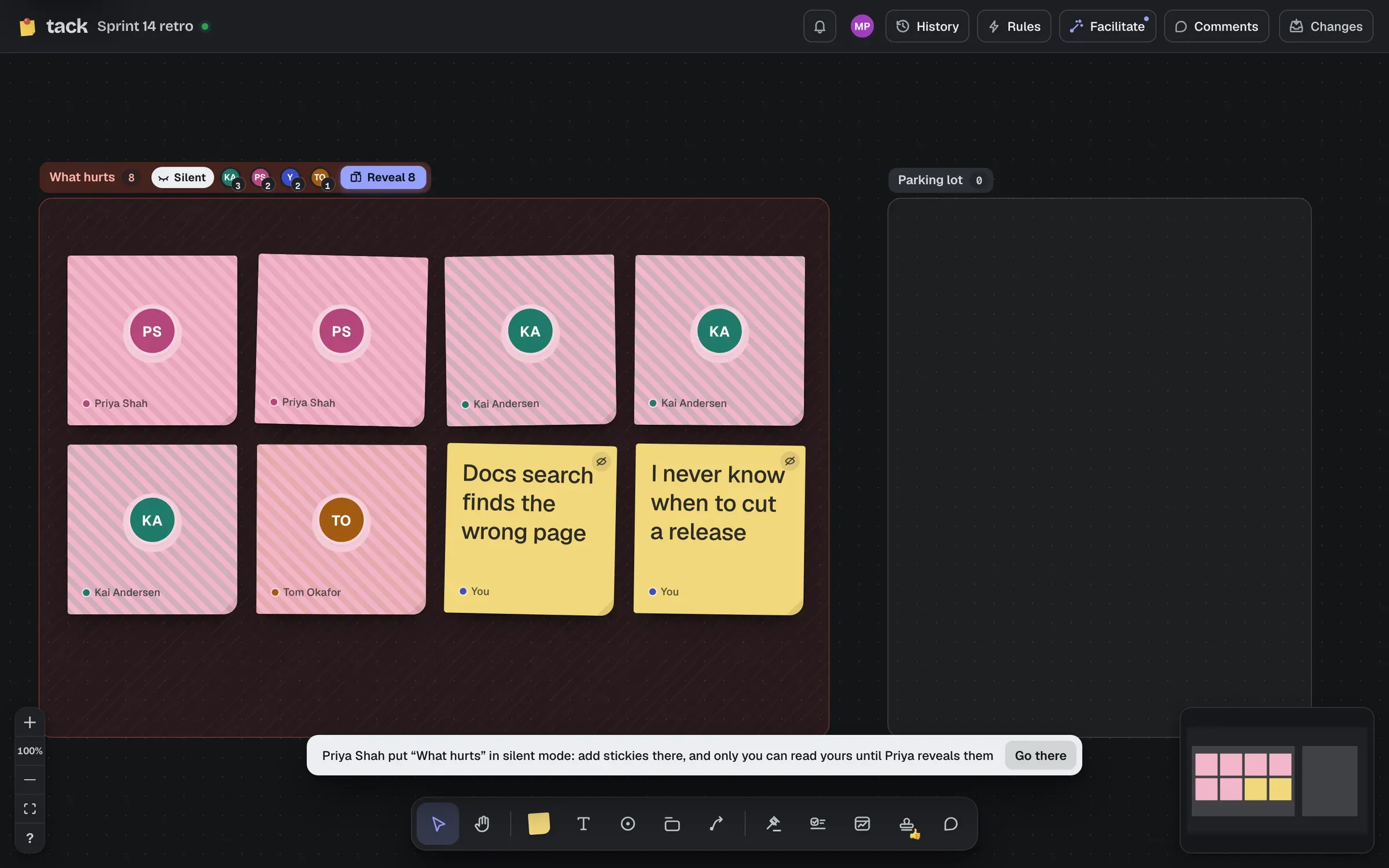Fit board to screen icon
Image resolution: width=1389 pixels, height=868 pixels.
[x=30, y=808]
